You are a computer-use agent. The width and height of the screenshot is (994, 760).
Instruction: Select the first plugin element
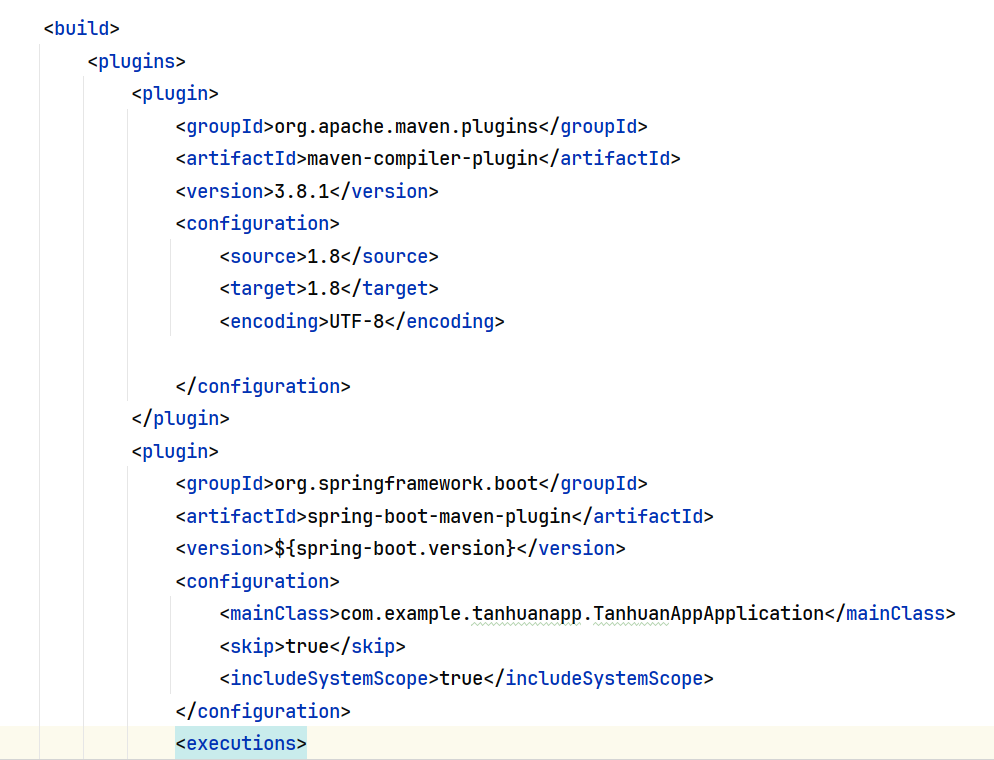[175, 93]
